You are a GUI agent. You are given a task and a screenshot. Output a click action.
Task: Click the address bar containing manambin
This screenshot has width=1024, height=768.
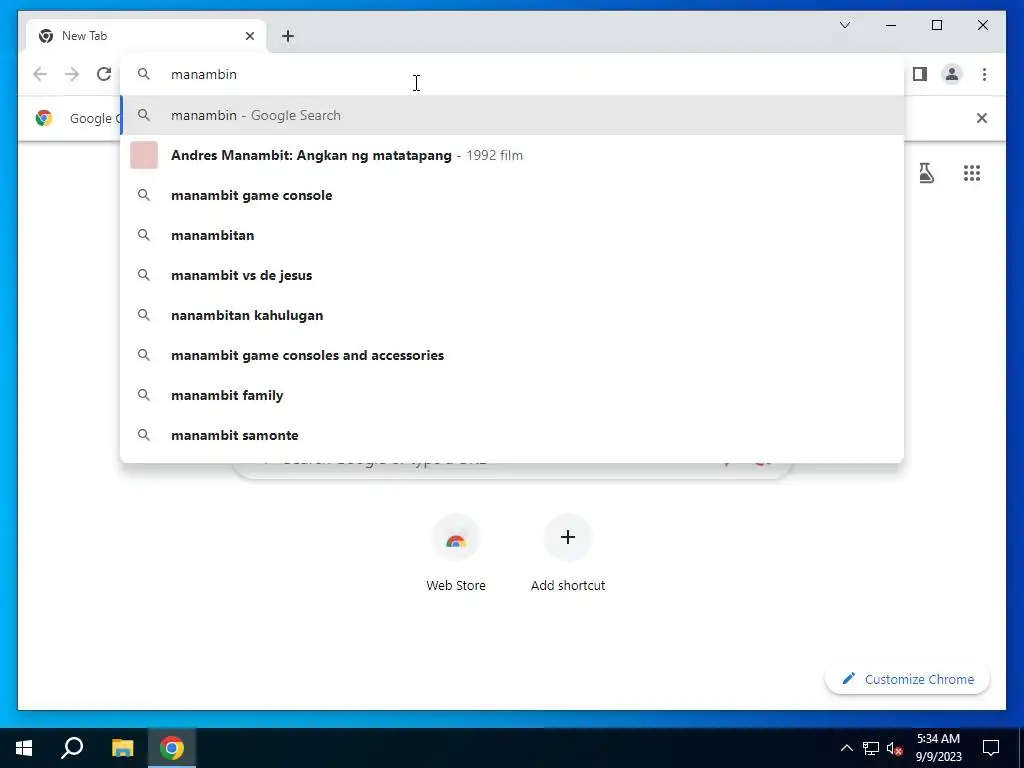[x=513, y=74]
